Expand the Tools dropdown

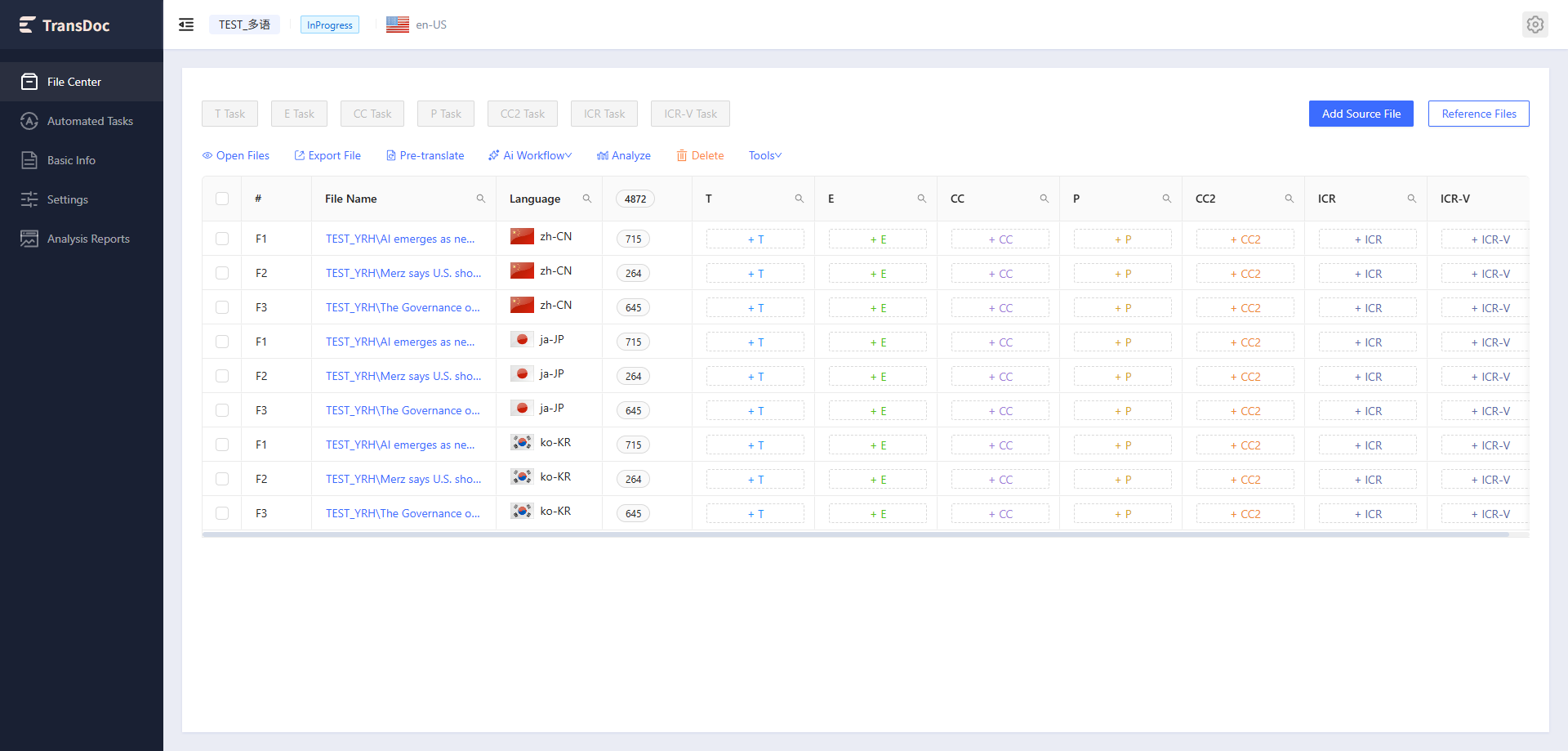(765, 155)
